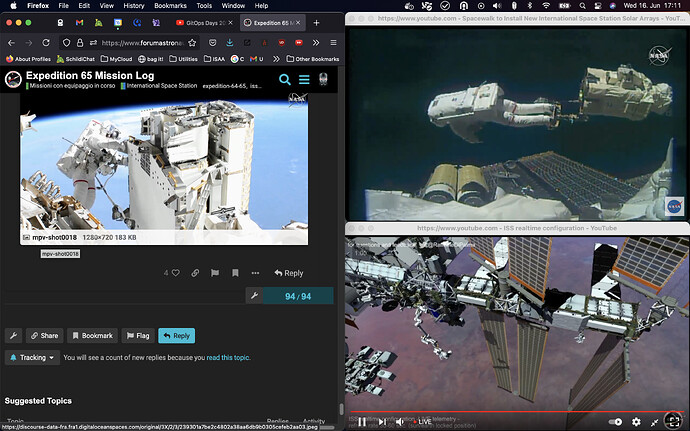Open the Utilities bookmarks folder
Image resolution: width=690 pixels, height=431 pixels.
click(x=184, y=59)
